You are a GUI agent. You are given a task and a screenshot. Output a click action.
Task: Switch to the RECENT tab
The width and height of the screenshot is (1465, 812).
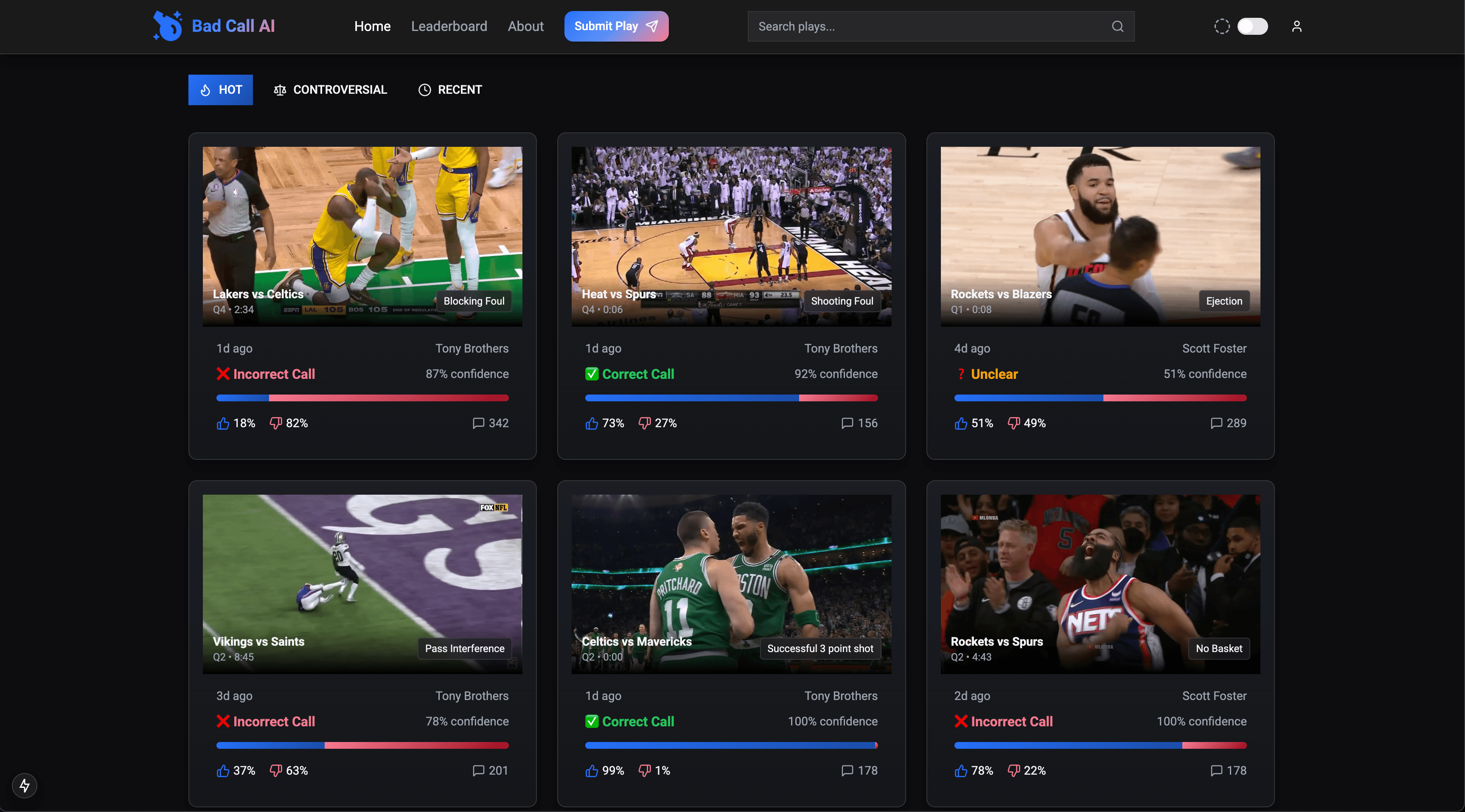coord(450,90)
